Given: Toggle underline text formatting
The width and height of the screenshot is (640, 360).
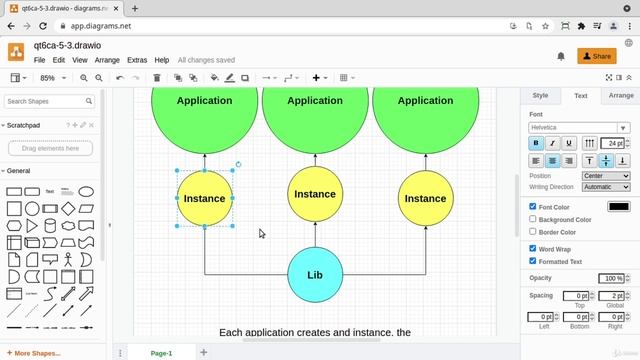Looking at the screenshot, I should (569, 143).
